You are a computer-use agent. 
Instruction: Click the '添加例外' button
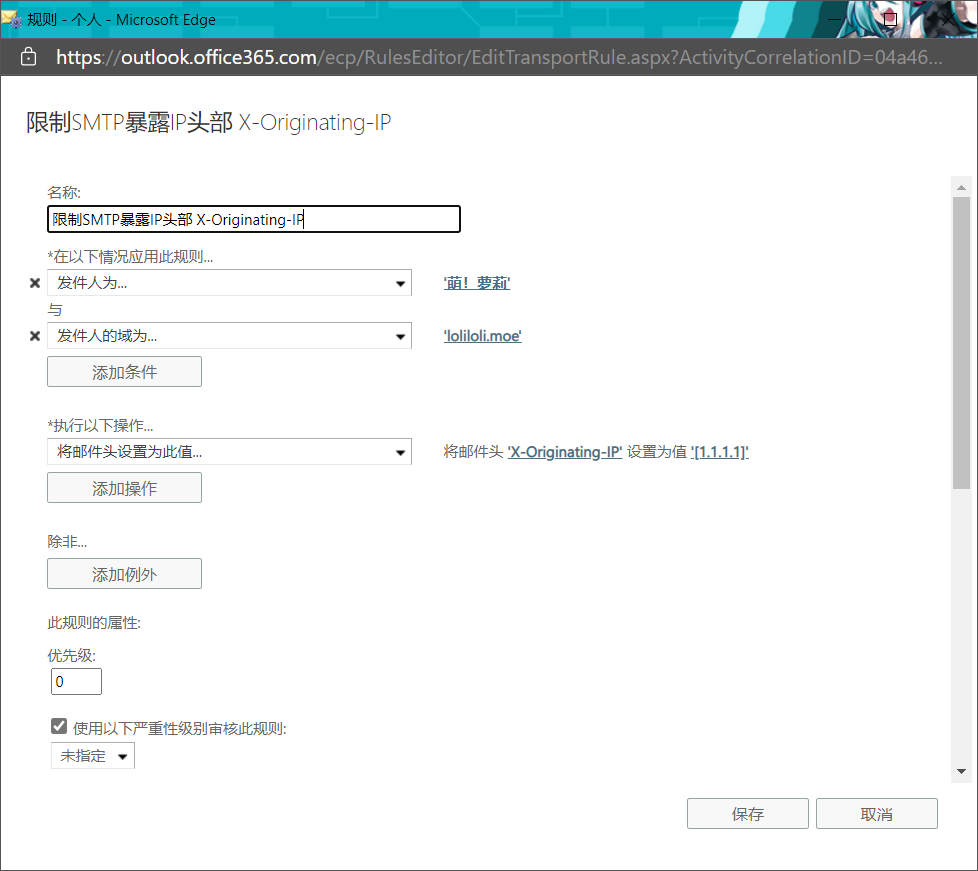(x=124, y=574)
